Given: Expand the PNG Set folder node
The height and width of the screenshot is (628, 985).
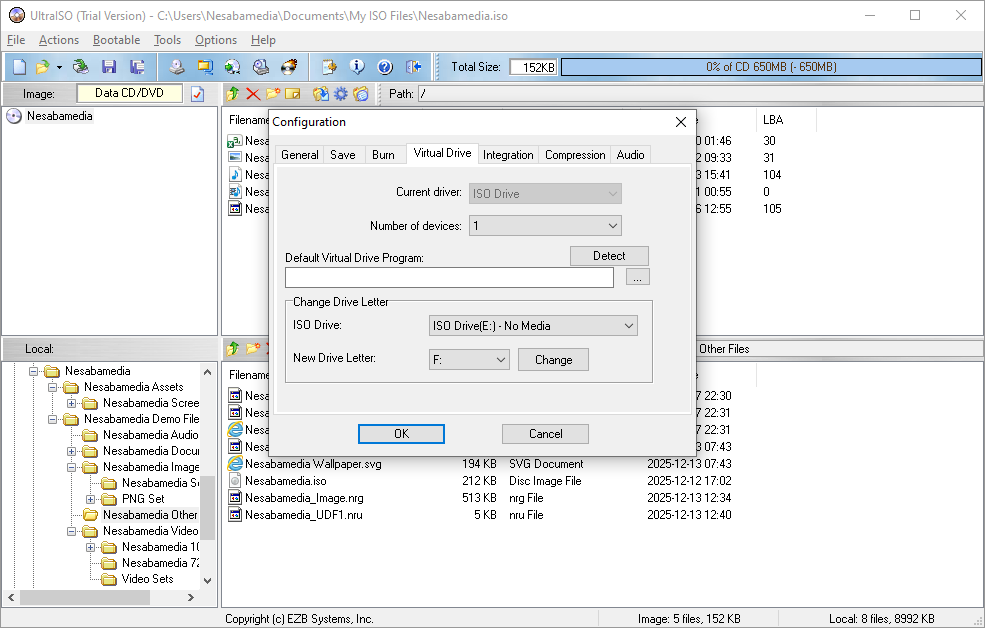Looking at the screenshot, I should pos(91,499).
